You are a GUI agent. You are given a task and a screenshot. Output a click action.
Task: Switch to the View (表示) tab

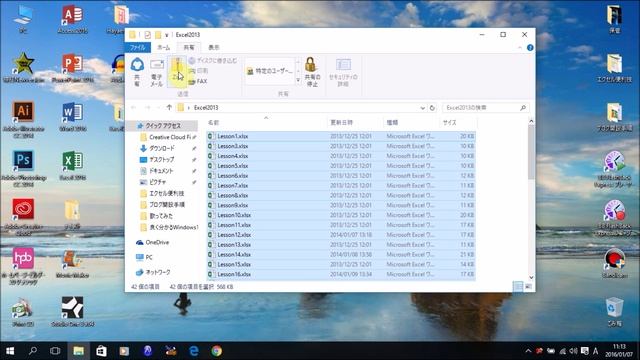pos(214,47)
